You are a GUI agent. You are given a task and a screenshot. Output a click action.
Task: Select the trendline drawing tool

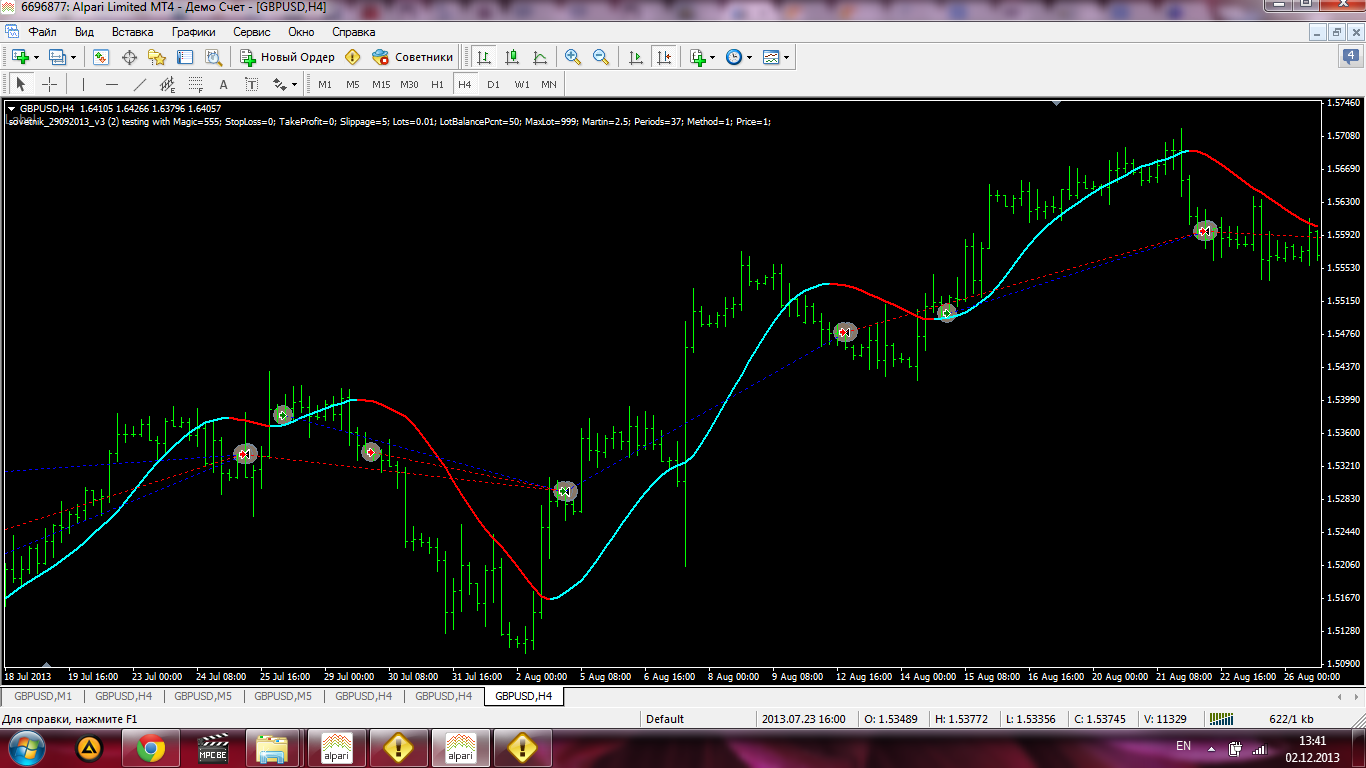pos(139,84)
